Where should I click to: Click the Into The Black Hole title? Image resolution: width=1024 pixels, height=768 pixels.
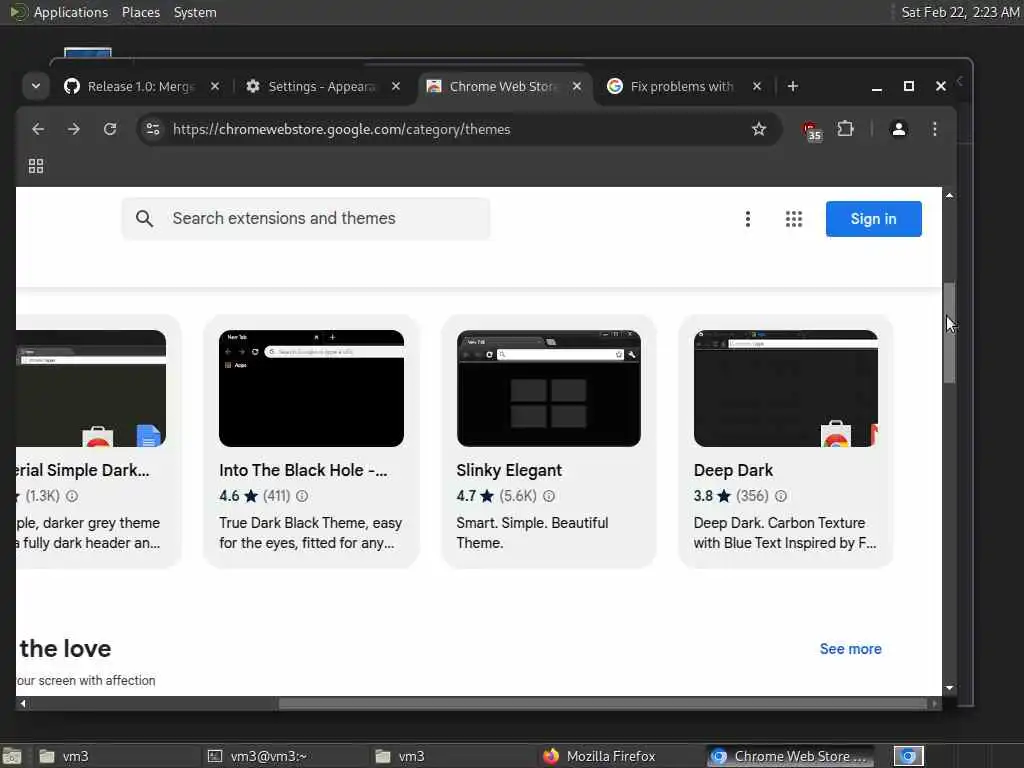tap(303, 470)
